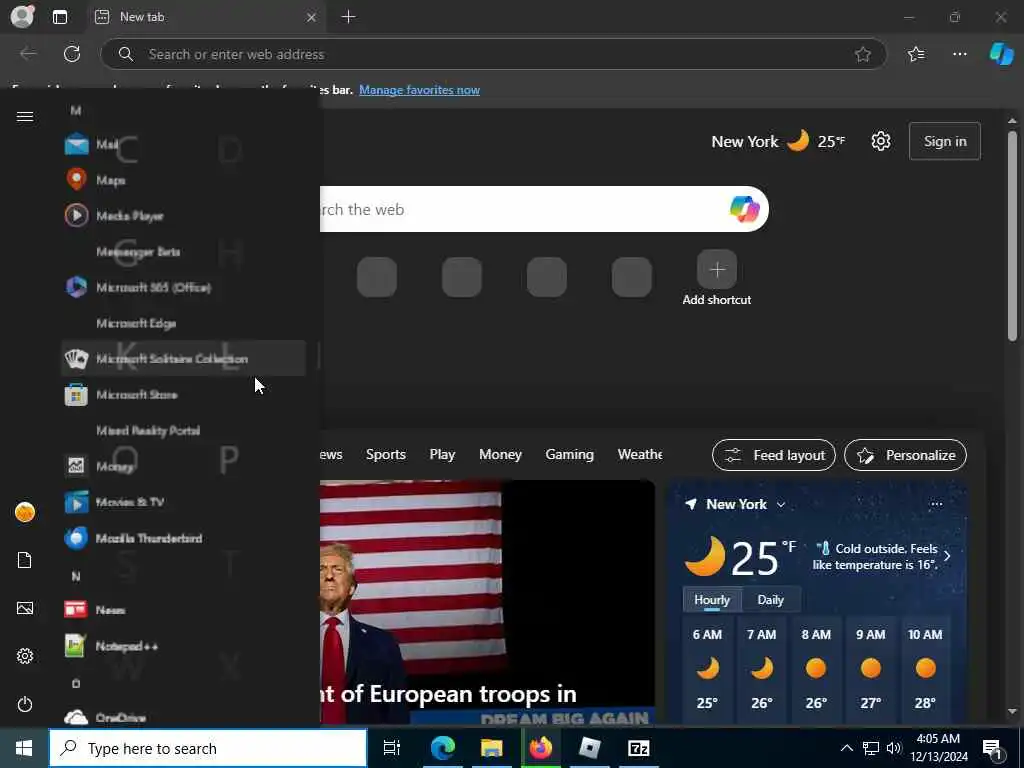Open the user account icon in Start sidebar

point(25,513)
